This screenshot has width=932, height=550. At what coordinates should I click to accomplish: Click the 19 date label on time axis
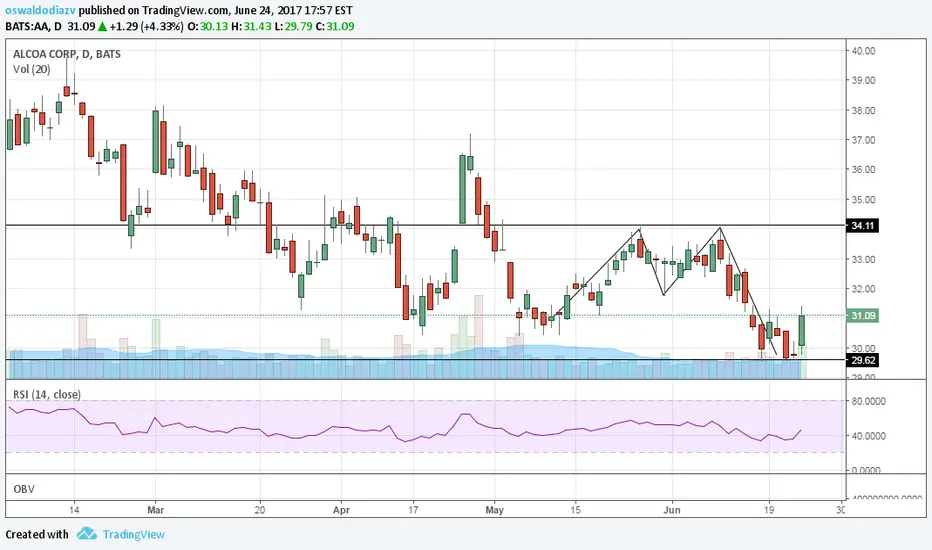tap(769, 510)
